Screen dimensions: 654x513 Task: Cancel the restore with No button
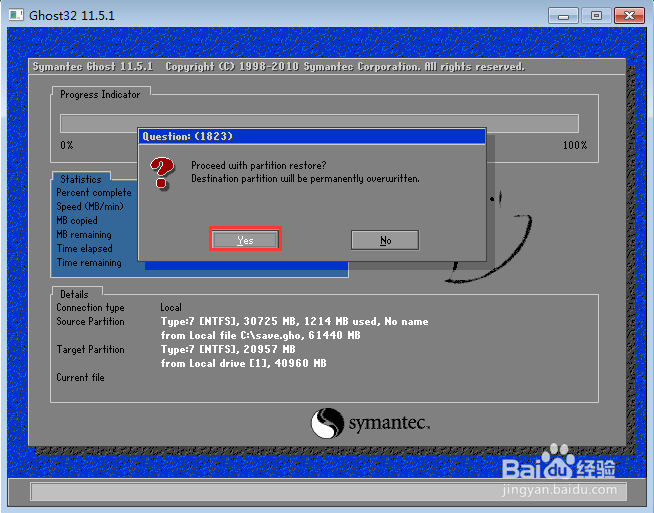385,240
